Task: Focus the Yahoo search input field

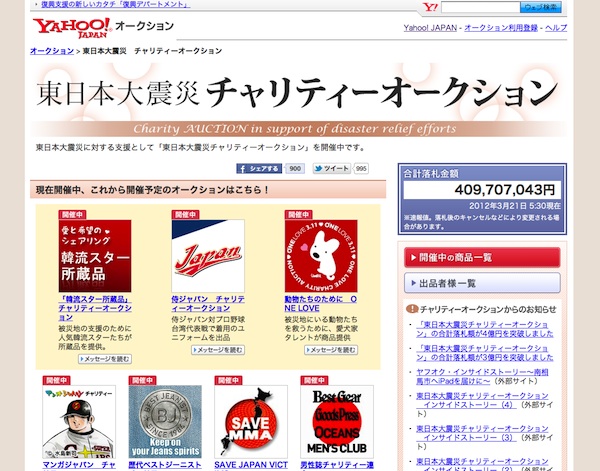Action: [480, 7]
